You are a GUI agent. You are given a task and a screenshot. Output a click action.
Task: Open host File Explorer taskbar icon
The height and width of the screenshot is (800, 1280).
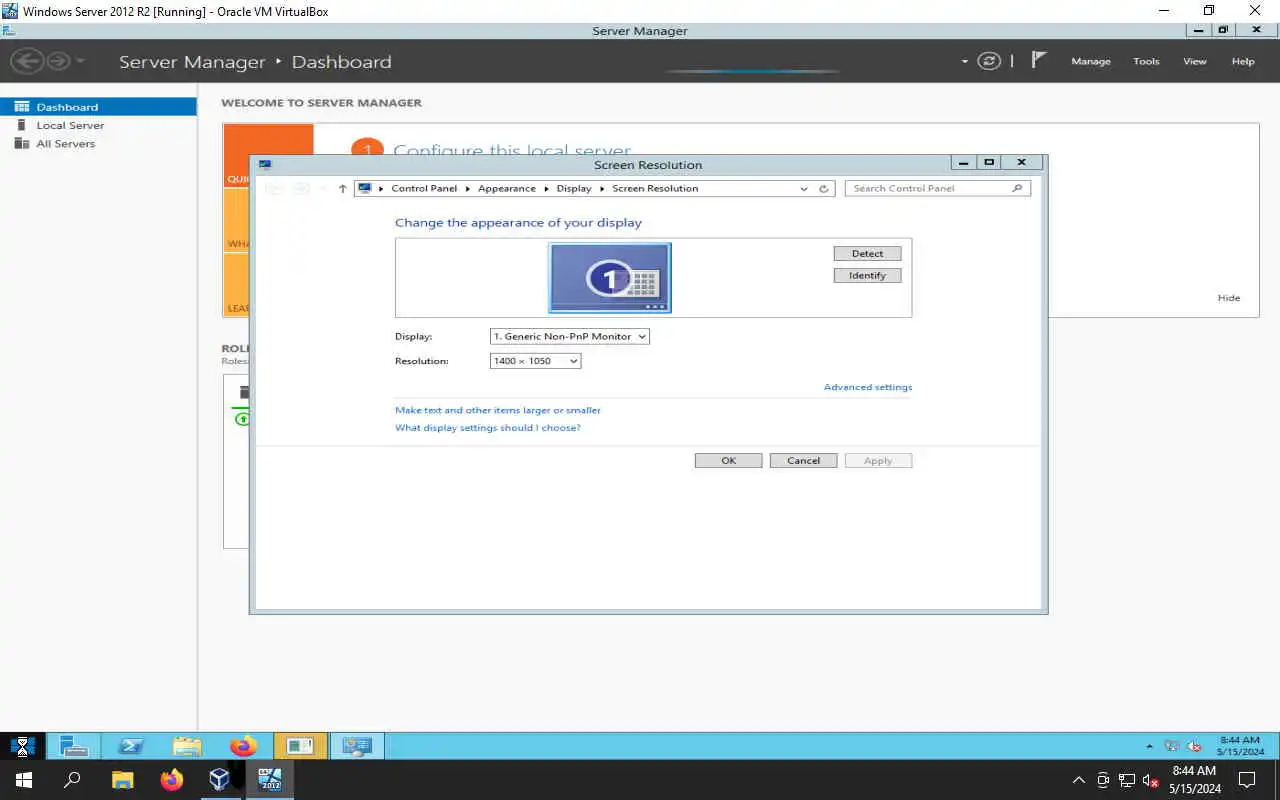coord(122,780)
